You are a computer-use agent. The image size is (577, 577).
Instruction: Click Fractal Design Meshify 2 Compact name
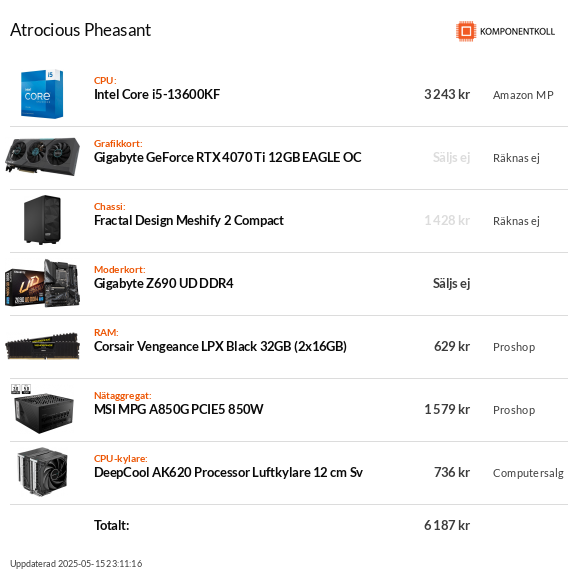(189, 220)
